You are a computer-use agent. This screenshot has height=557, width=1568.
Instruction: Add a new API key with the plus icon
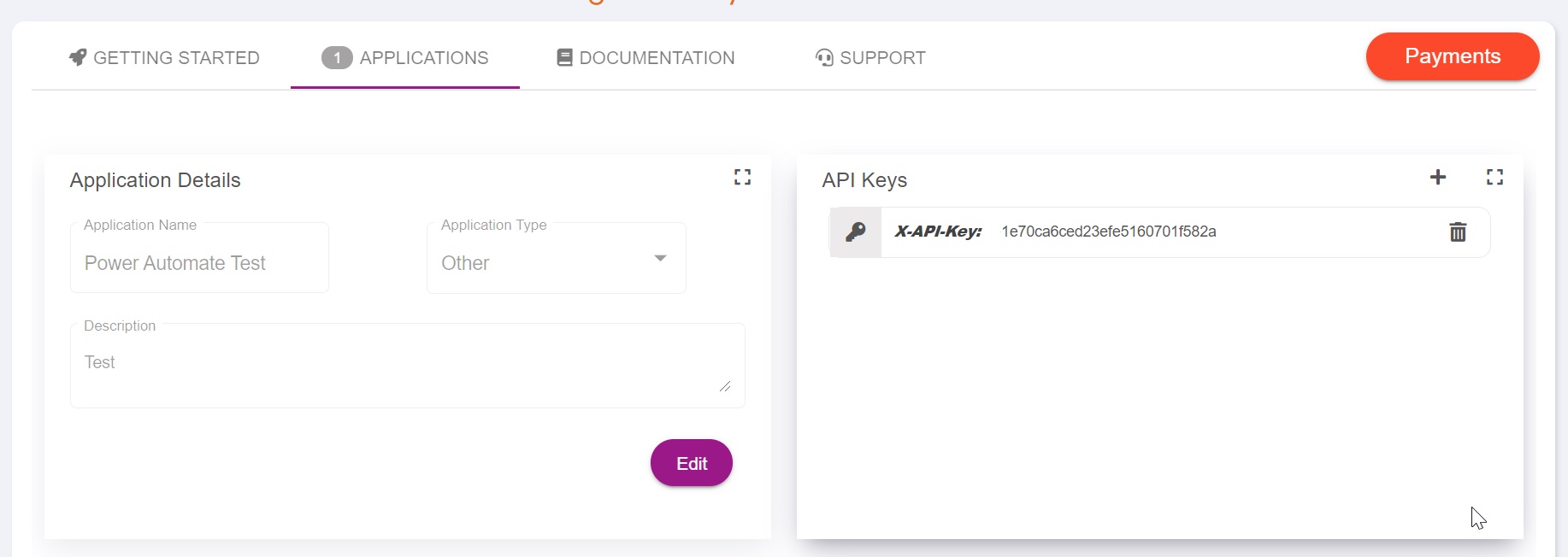[x=1439, y=178]
